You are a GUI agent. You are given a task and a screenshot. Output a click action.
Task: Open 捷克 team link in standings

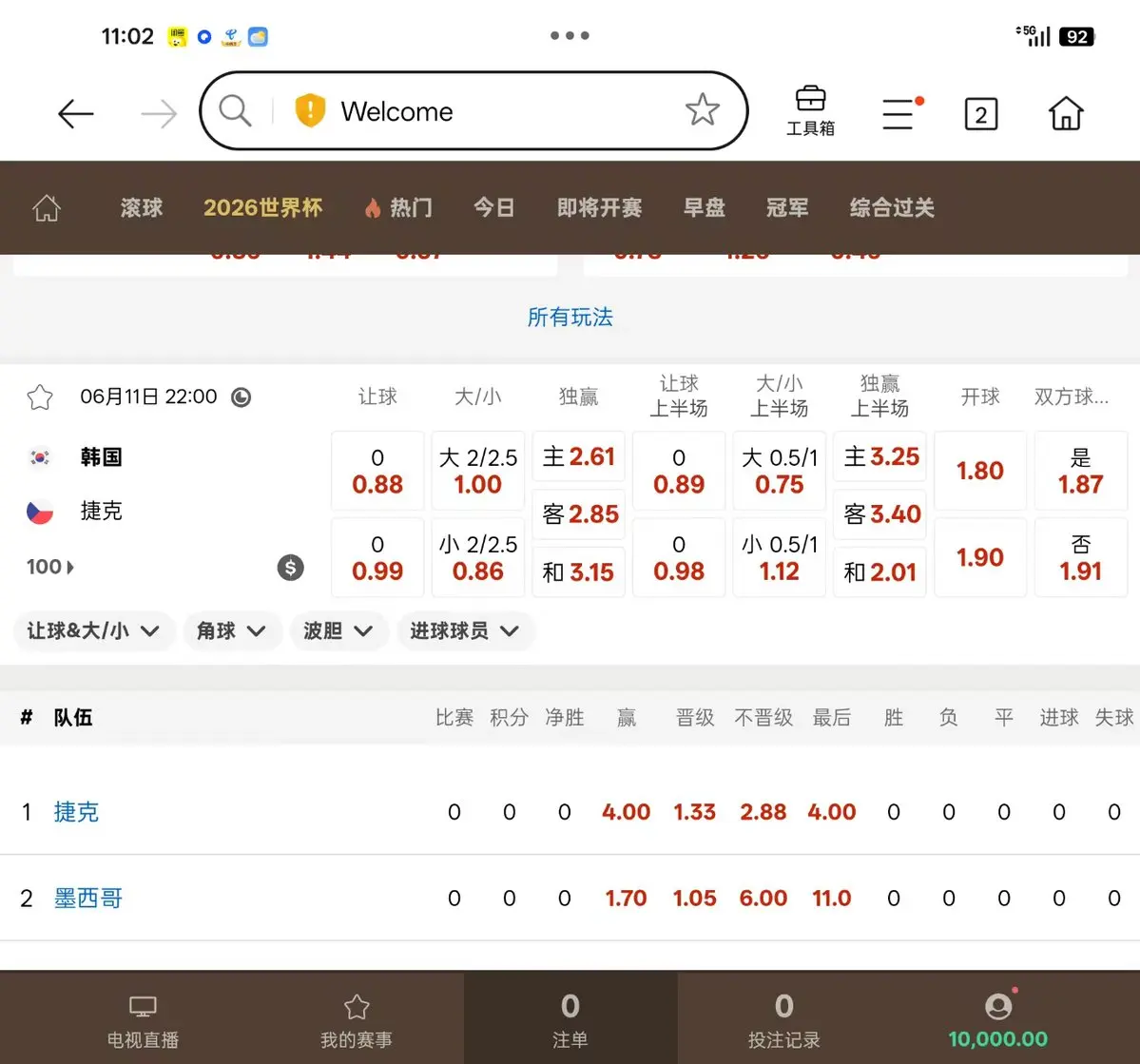(x=76, y=812)
